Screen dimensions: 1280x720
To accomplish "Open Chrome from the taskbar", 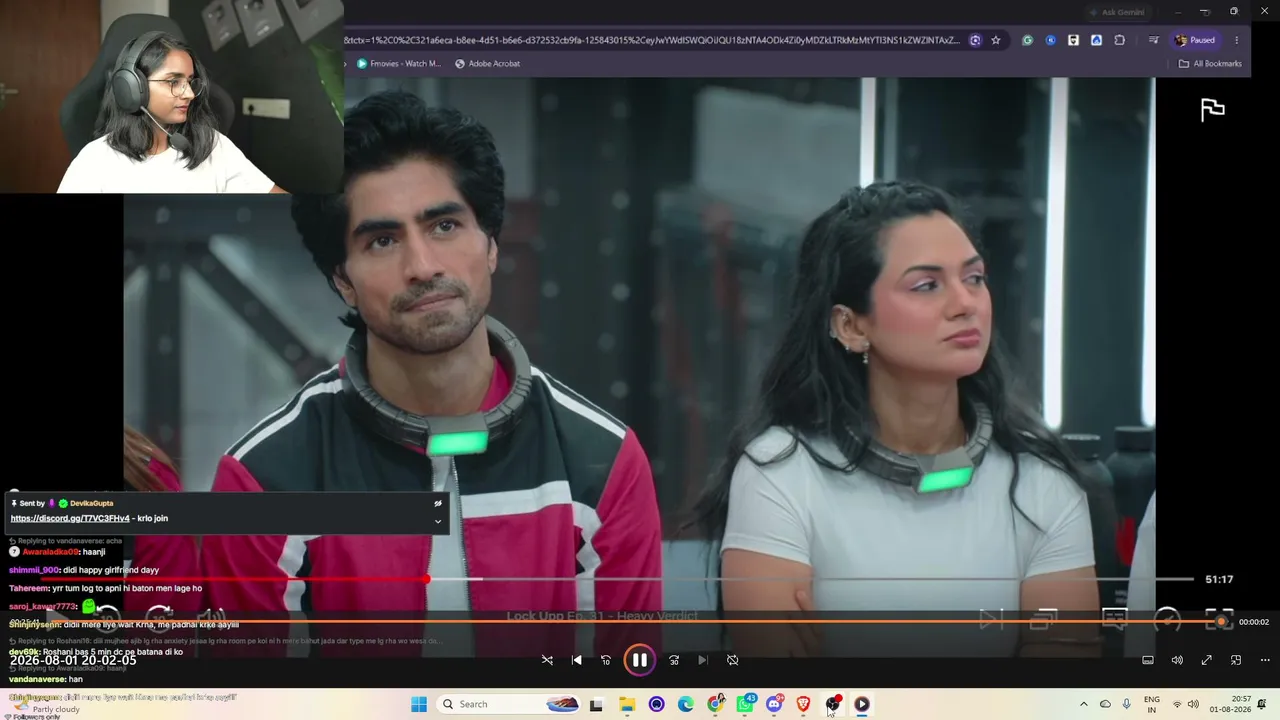I will 716,704.
